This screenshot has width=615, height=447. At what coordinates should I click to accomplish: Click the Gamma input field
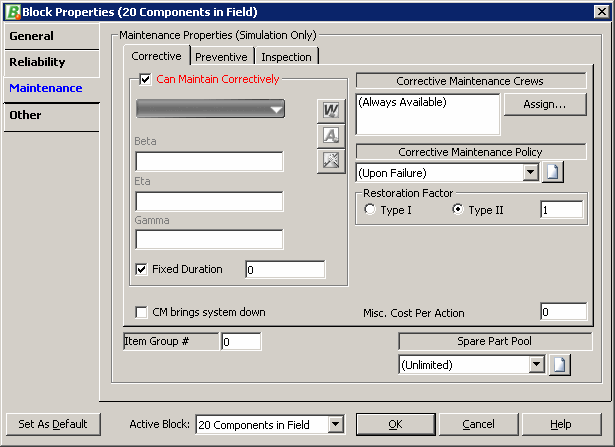tap(209, 240)
